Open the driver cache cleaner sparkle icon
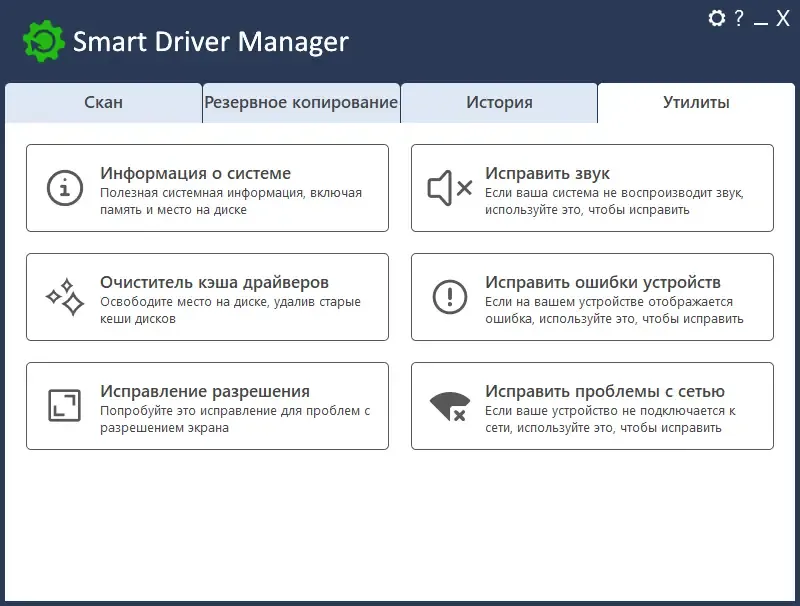 pyautogui.click(x=64, y=296)
